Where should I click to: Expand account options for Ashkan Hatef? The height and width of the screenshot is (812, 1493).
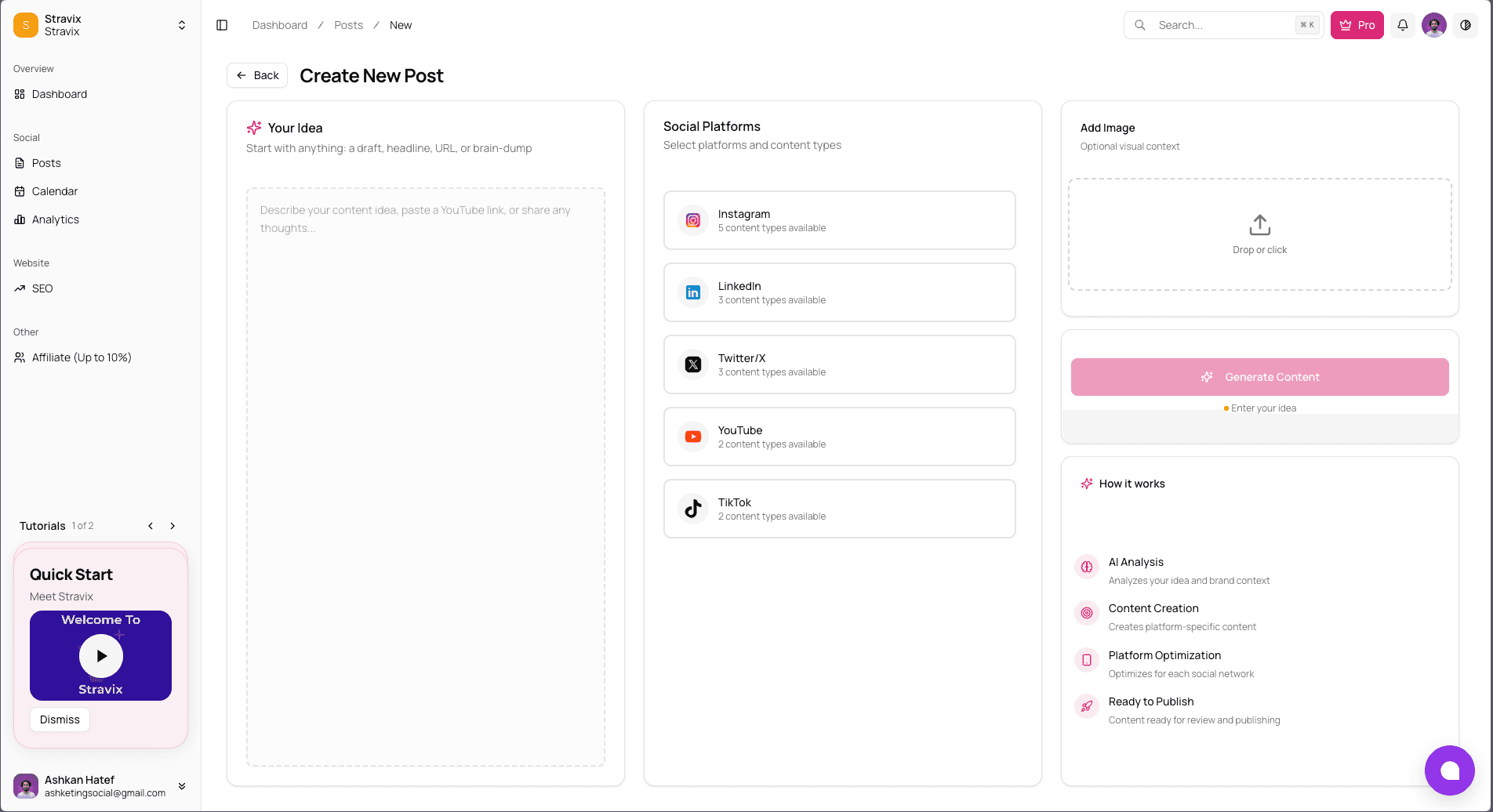[181, 786]
